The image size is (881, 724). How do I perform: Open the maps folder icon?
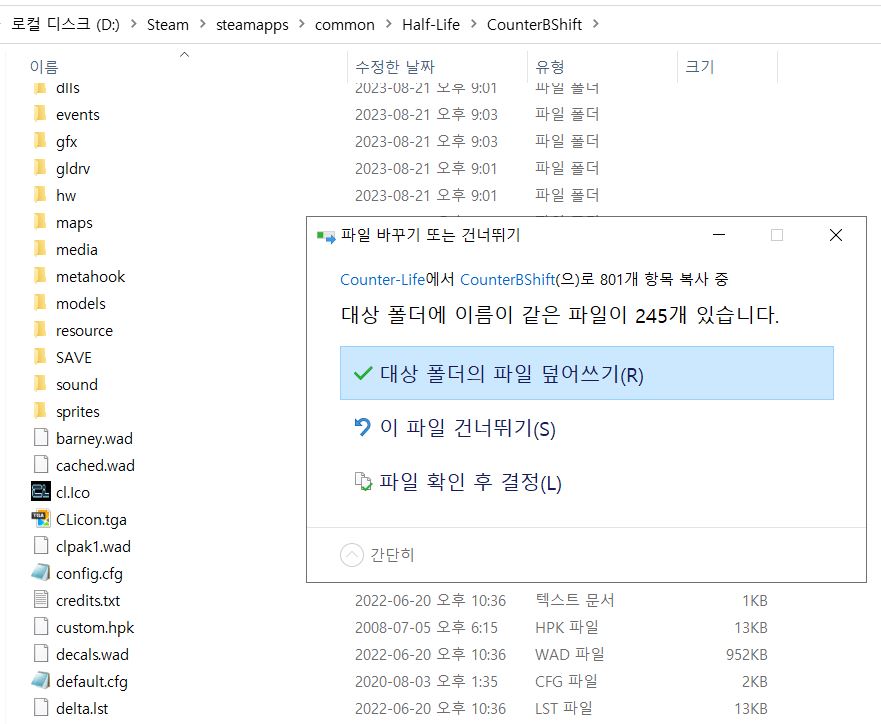coord(40,222)
